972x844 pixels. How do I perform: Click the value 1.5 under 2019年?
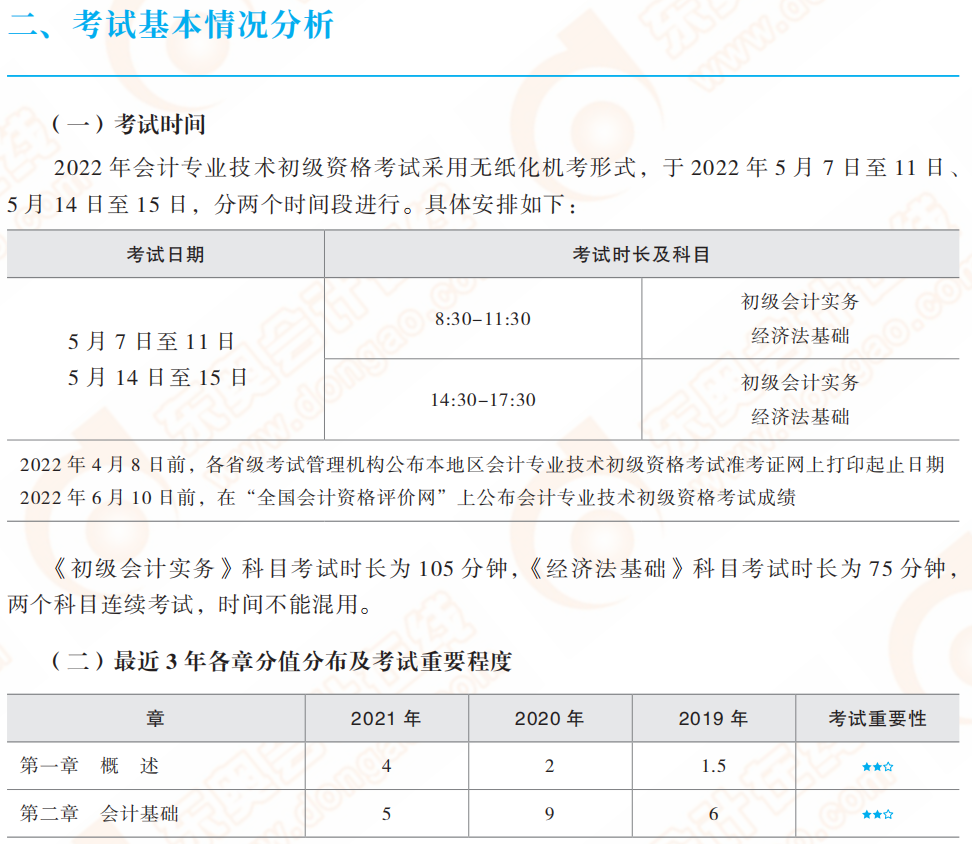(712, 764)
